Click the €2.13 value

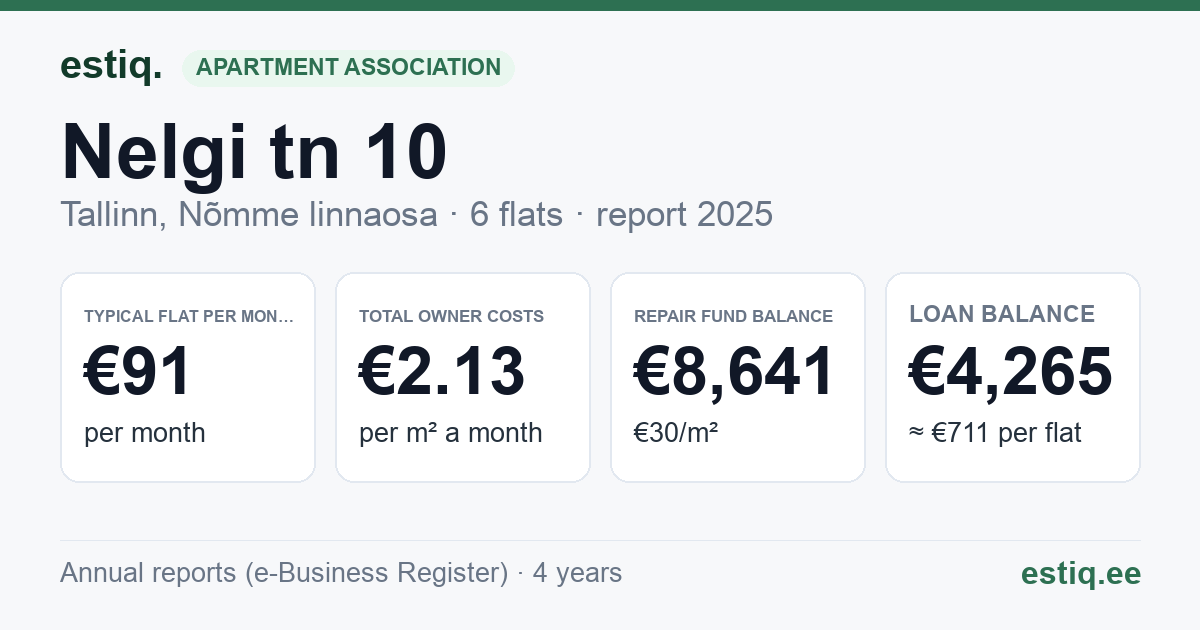point(442,371)
